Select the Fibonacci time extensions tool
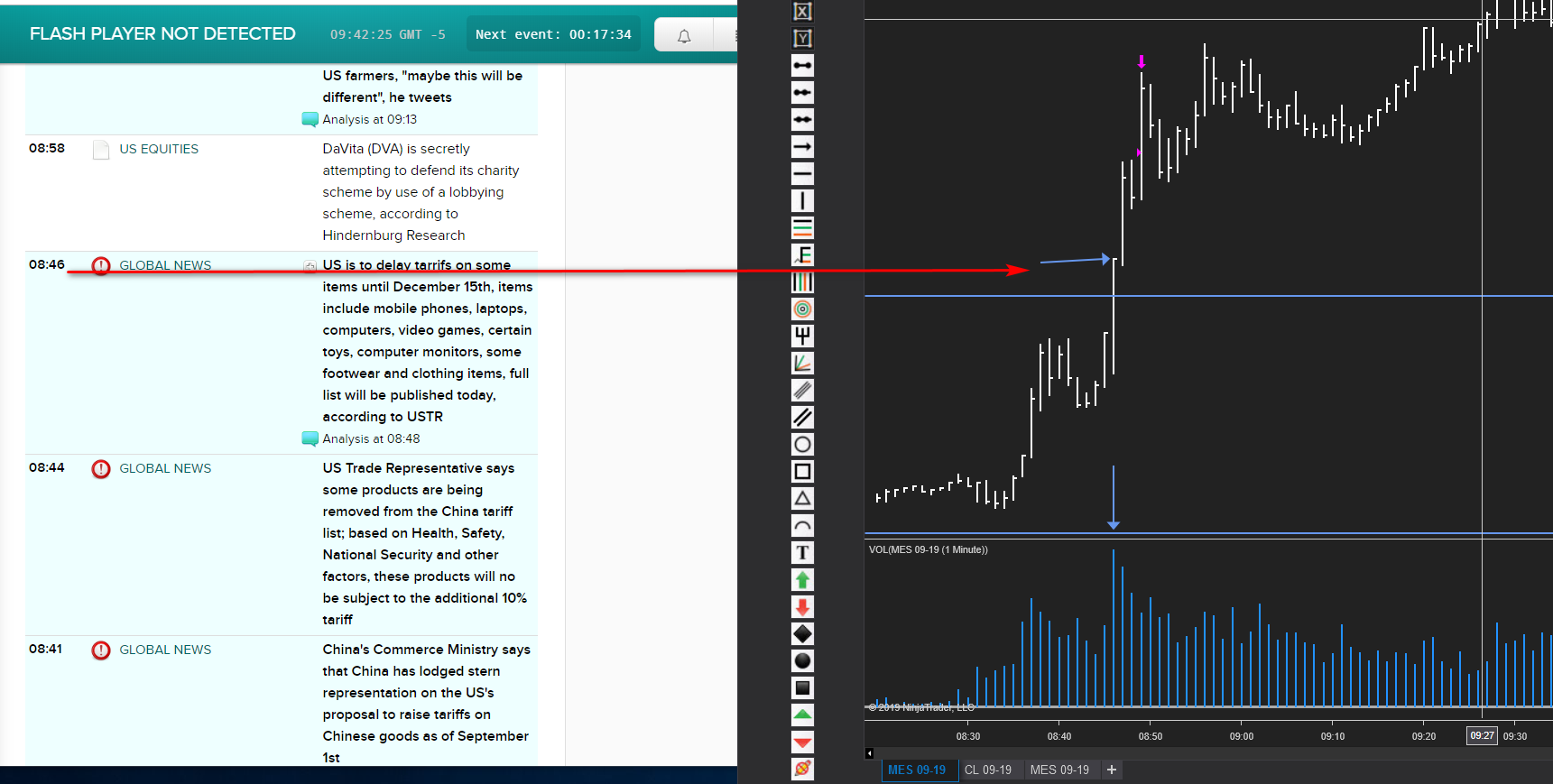This screenshot has width=1553, height=784. coord(802,281)
